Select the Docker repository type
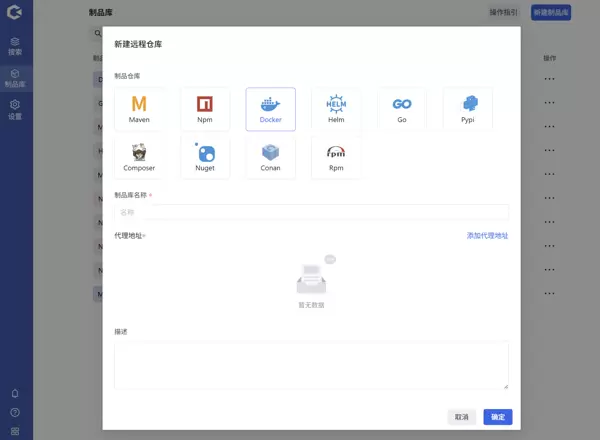Viewport: 600px width, 440px height. tap(270, 109)
